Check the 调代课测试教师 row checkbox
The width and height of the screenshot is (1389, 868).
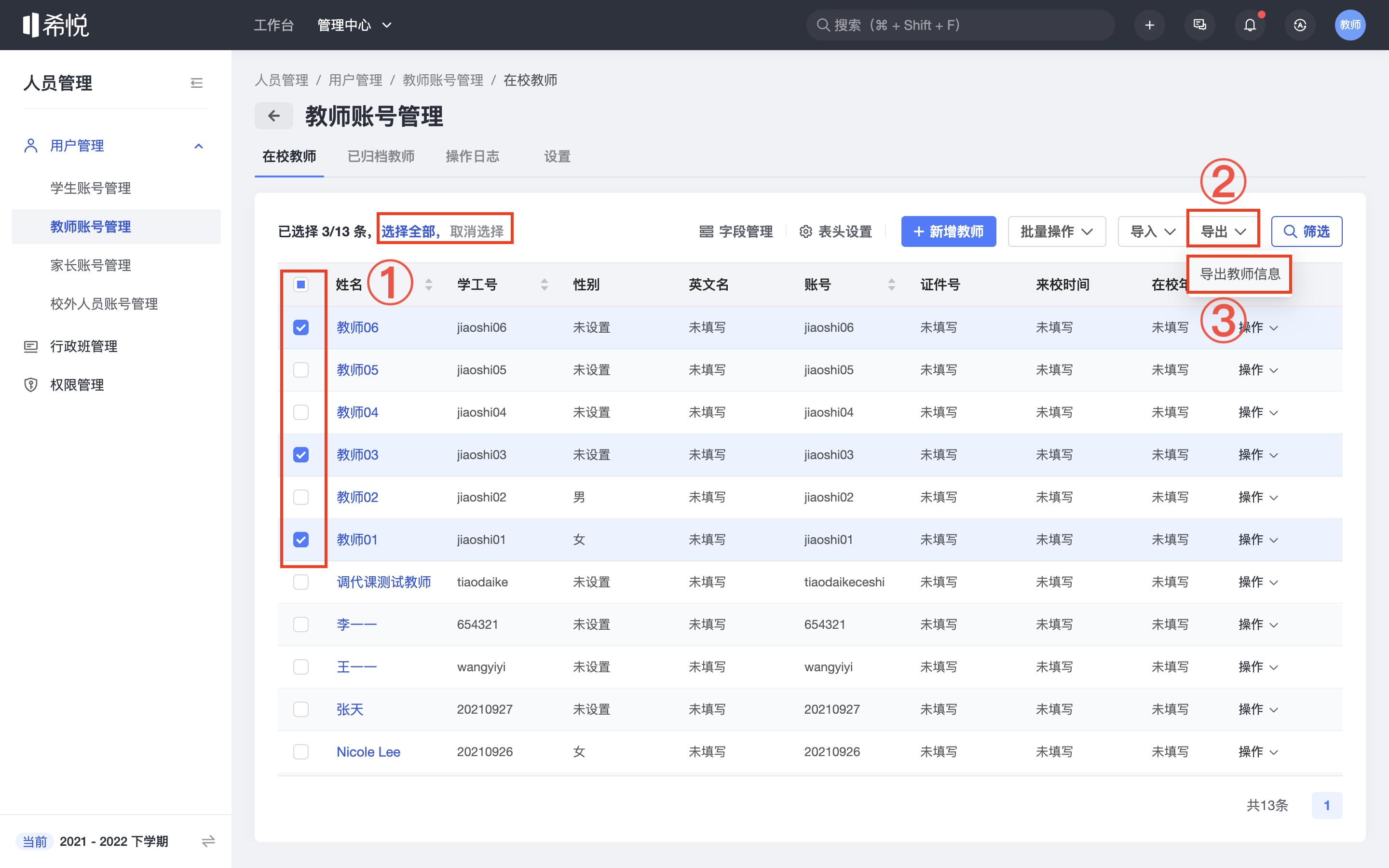click(x=301, y=582)
